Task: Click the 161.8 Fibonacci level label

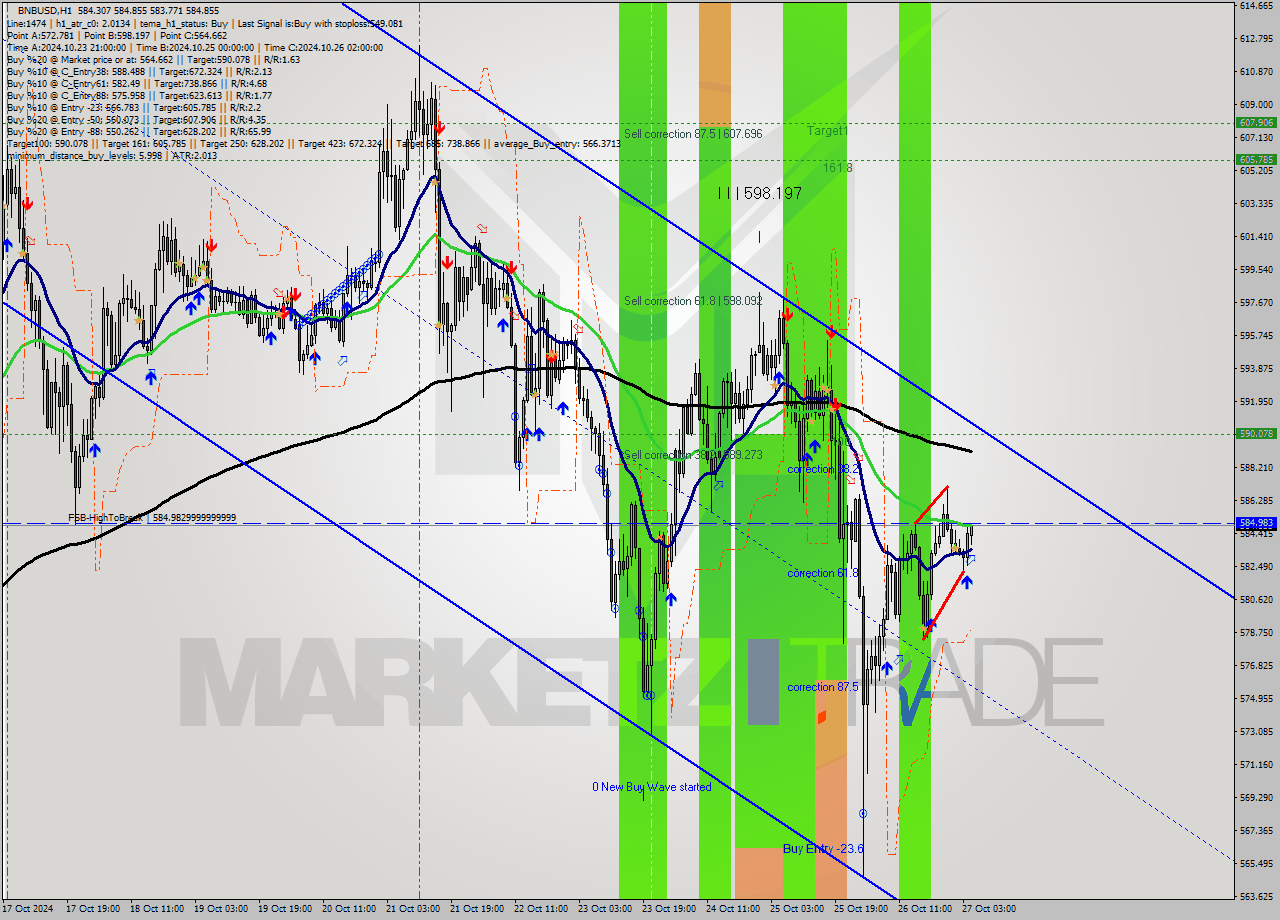Action: coord(838,168)
